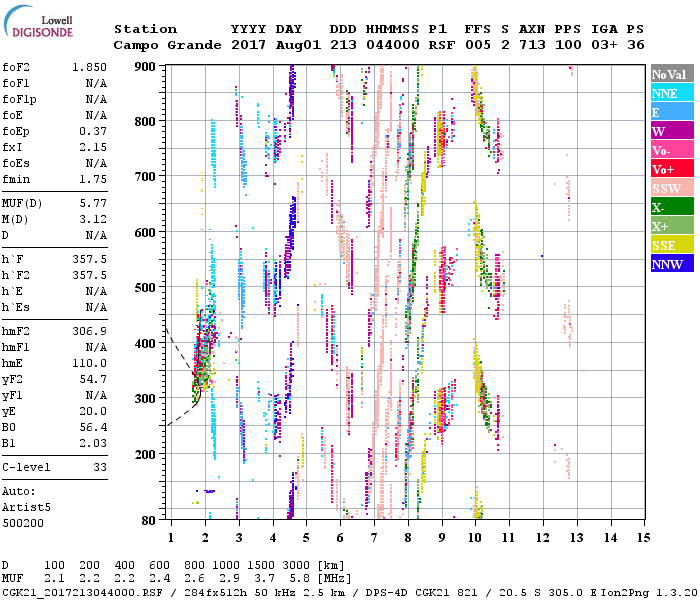
Task: Click the 500 km height axis label
Action: (145, 288)
